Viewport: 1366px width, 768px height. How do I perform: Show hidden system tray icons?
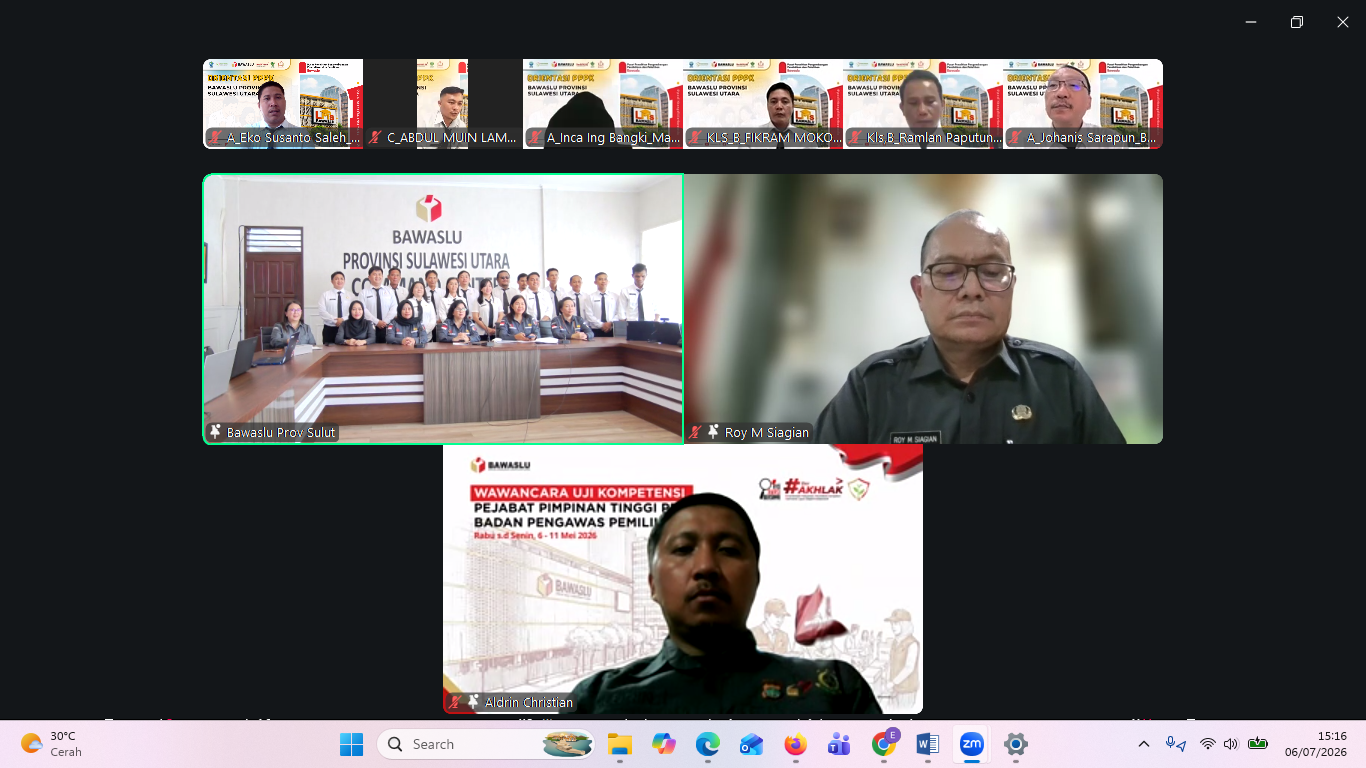(1144, 744)
